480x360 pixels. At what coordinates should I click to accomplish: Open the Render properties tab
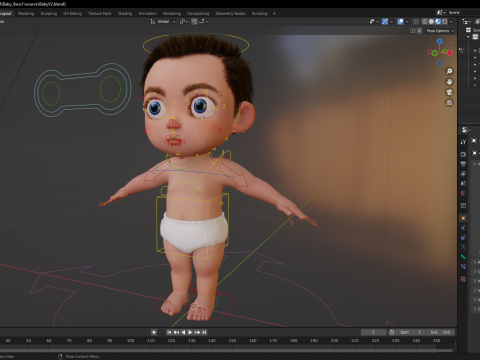click(463, 154)
